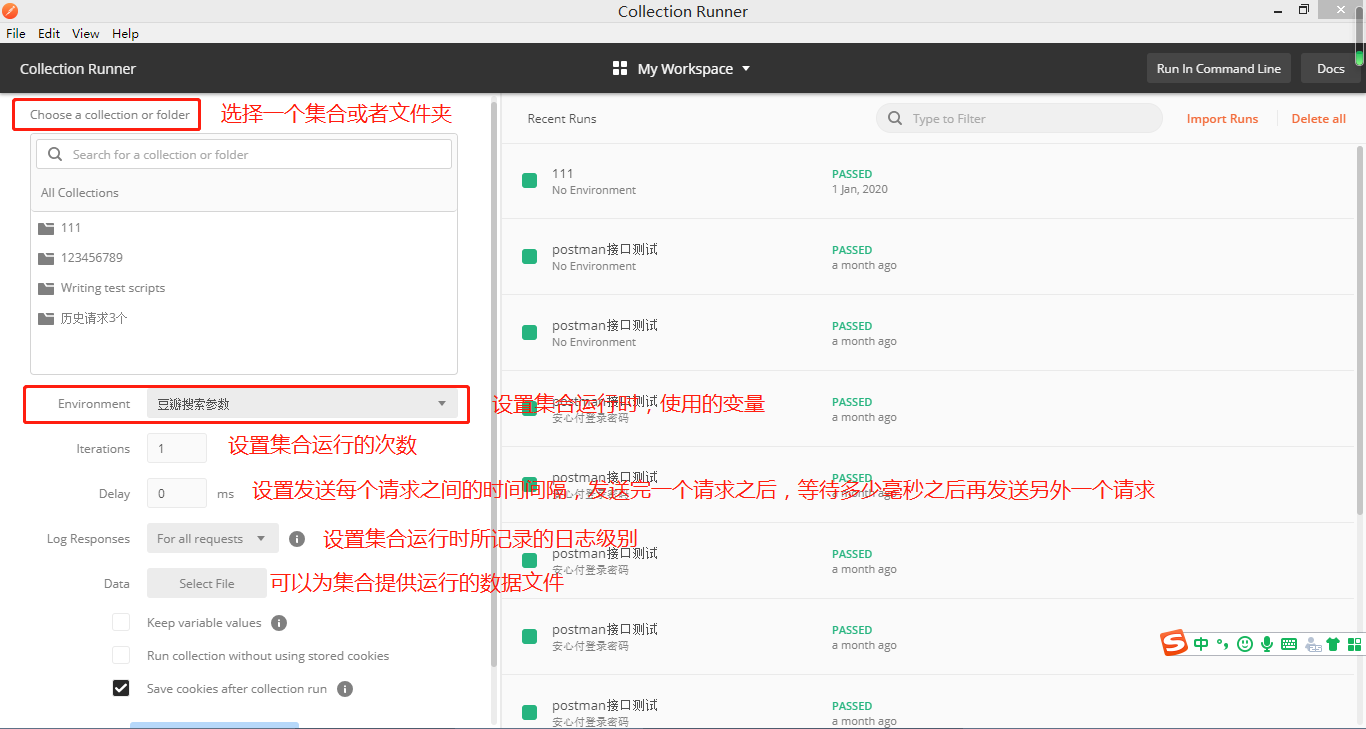Click the recent runs list scrollbar

pos(1360,330)
